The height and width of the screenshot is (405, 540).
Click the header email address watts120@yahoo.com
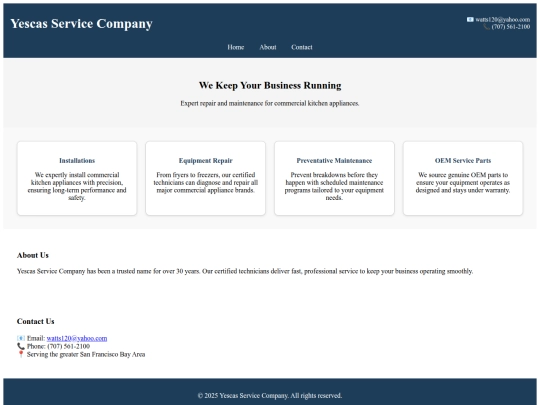[502, 20]
